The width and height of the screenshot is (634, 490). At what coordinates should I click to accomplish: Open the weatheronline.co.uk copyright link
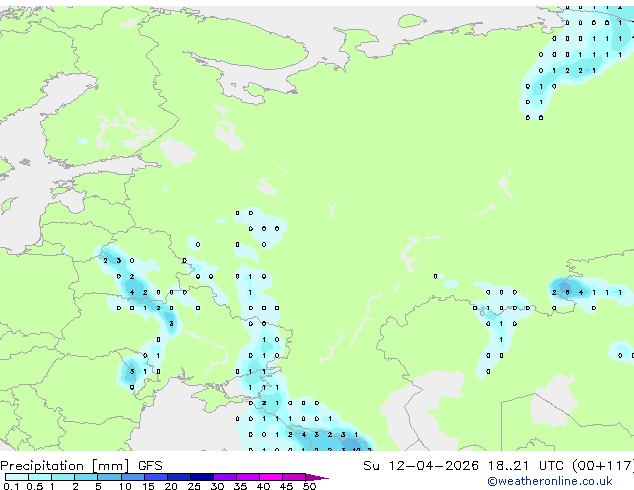click(x=550, y=481)
